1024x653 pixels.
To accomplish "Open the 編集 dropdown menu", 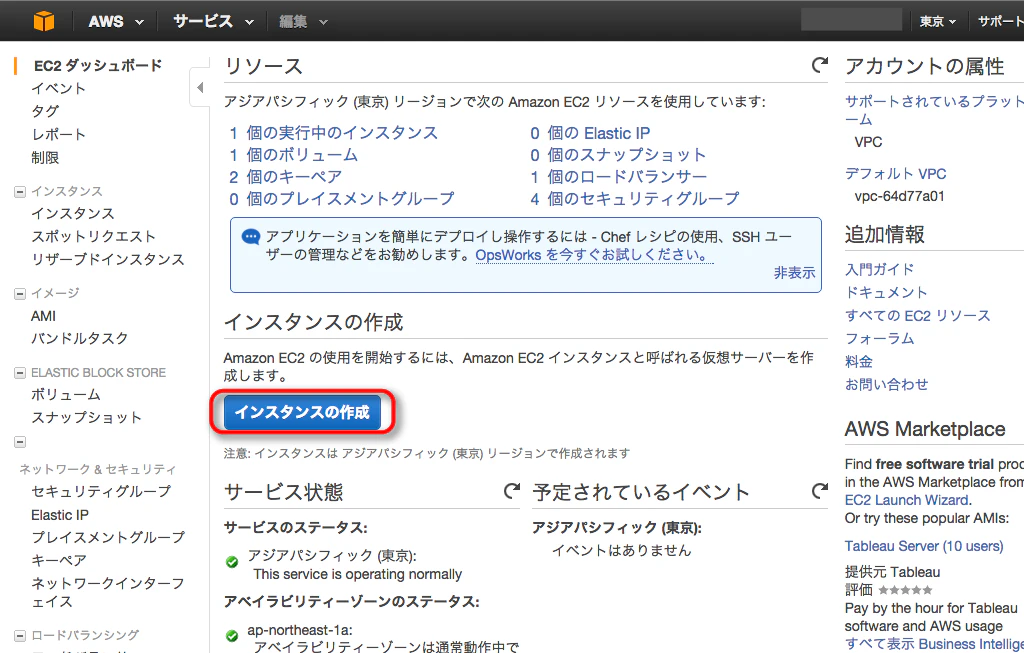I will (303, 22).
